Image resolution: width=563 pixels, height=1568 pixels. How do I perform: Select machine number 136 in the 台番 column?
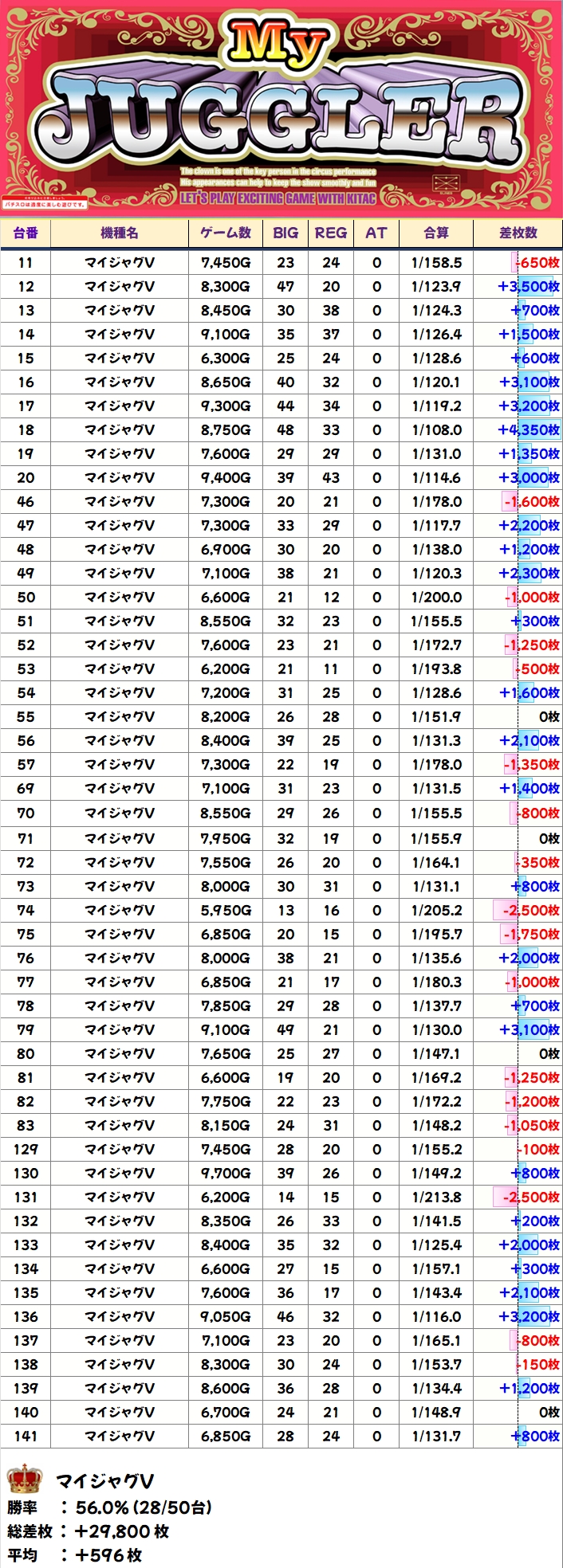click(x=26, y=1316)
